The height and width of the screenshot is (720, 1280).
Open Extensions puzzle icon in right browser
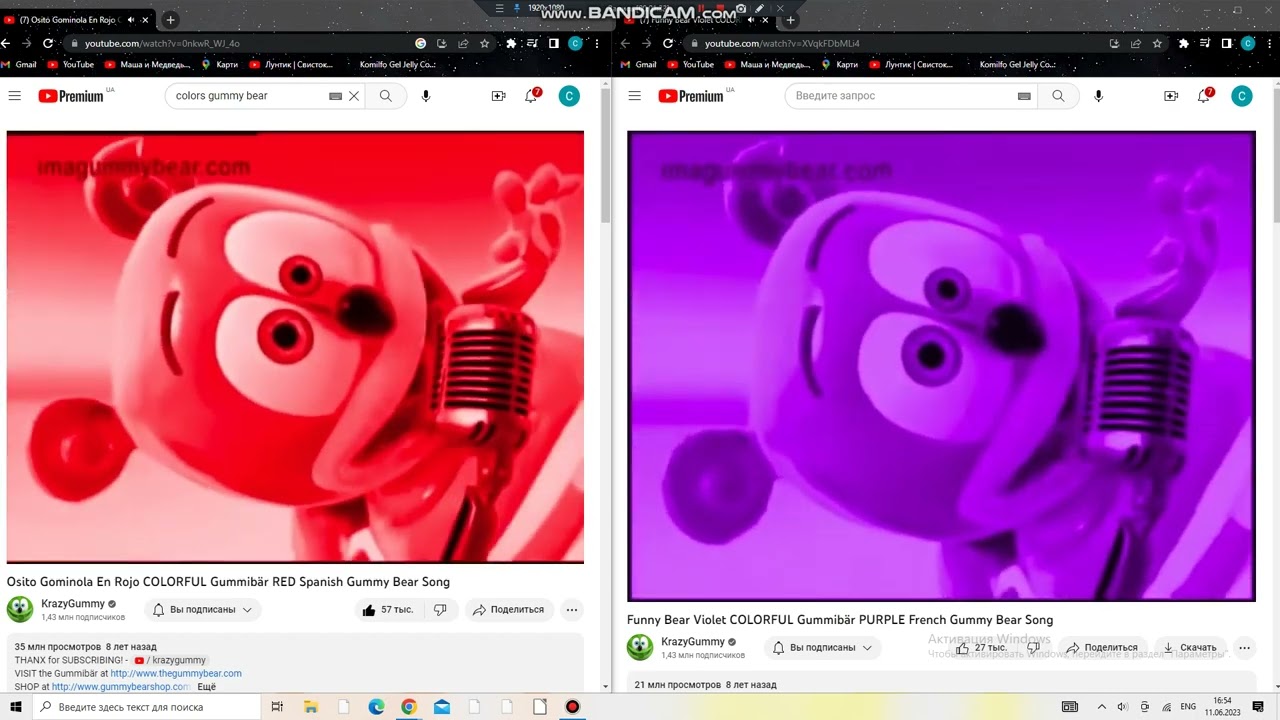click(x=1184, y=43)
